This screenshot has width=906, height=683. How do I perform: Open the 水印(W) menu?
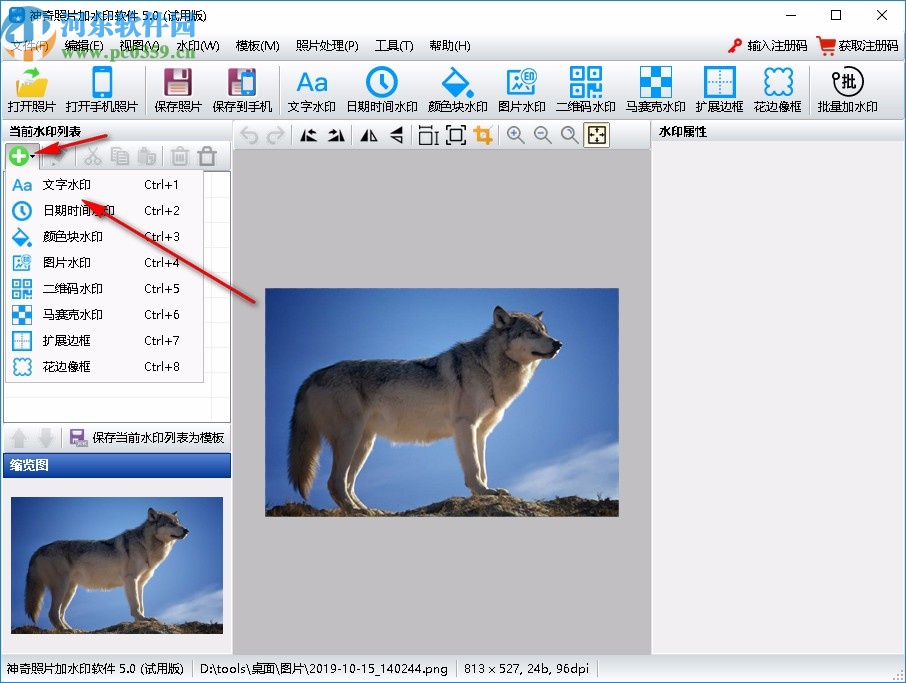tap(198, 46)
